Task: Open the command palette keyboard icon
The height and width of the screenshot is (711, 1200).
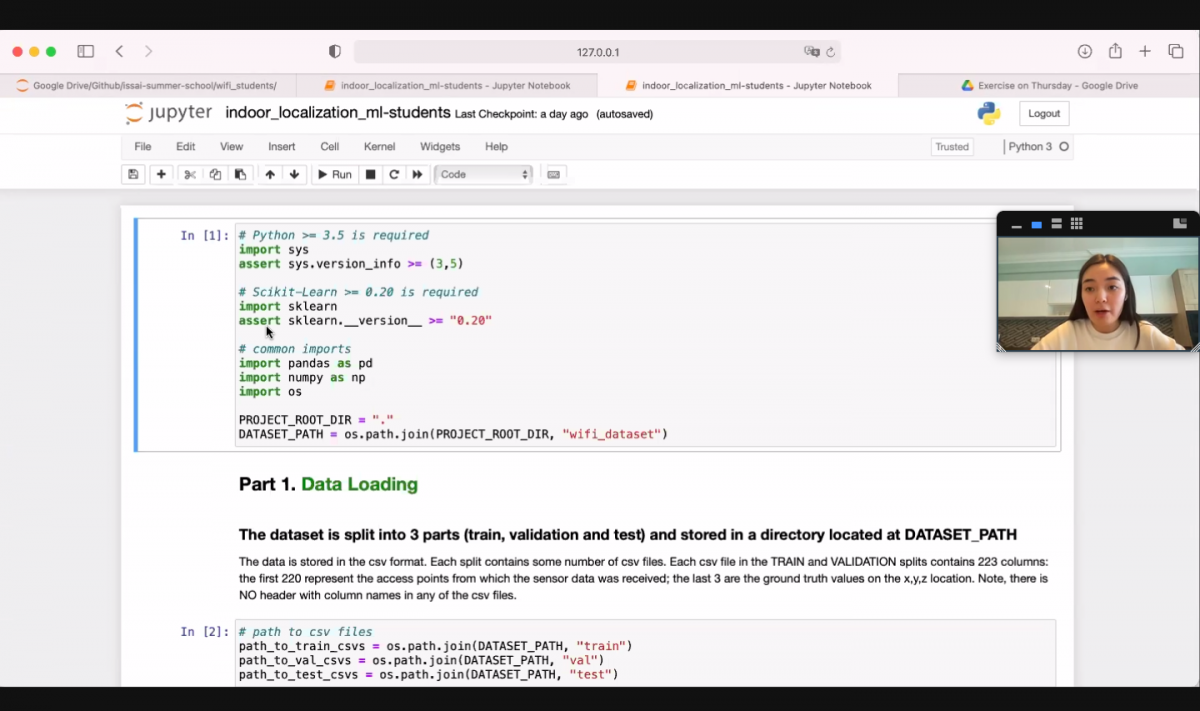Action: point(554,174)
